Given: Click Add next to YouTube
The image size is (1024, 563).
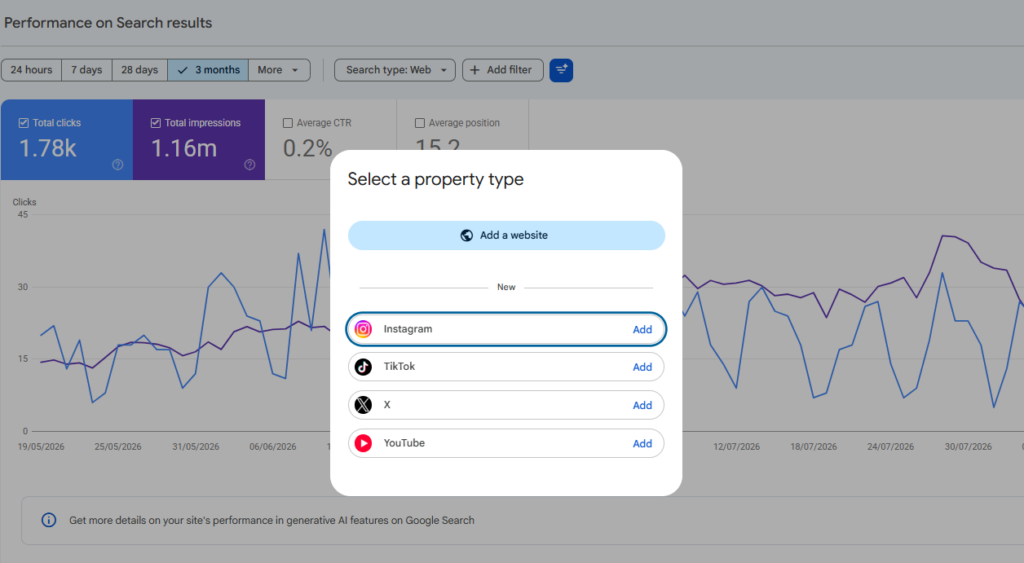Looking at the screenshot, I should tap(642, 443).
